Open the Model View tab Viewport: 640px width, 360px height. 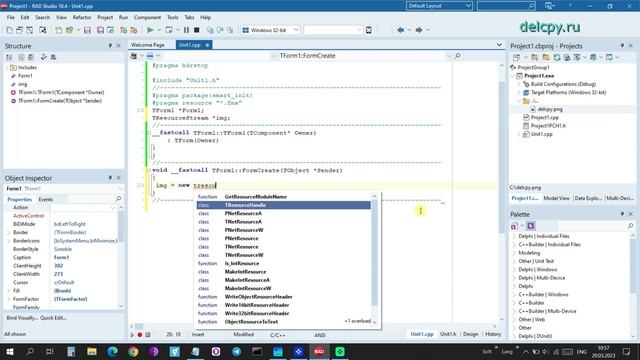556,198
